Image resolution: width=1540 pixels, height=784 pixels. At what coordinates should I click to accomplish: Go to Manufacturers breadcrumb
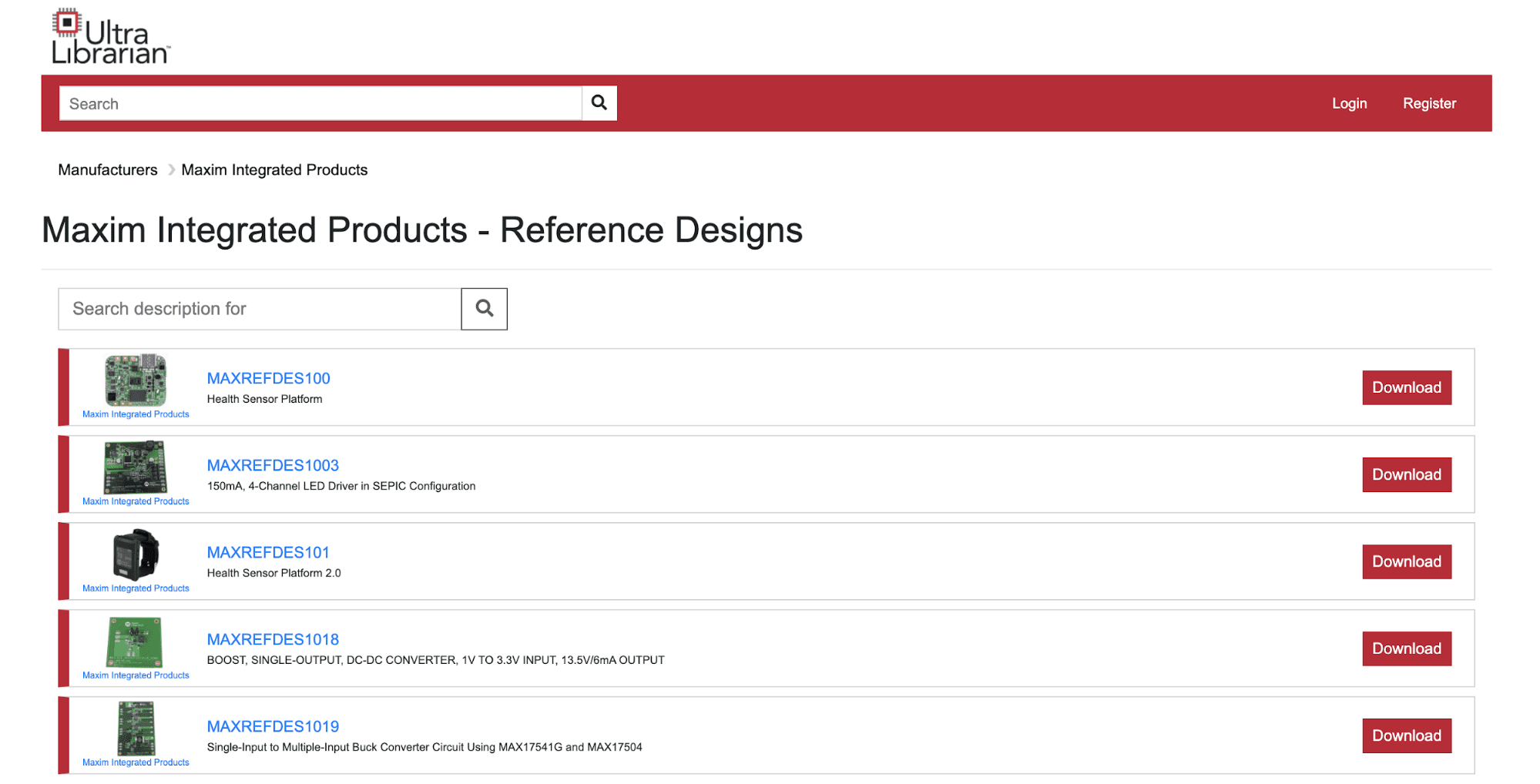coord(108,169)
